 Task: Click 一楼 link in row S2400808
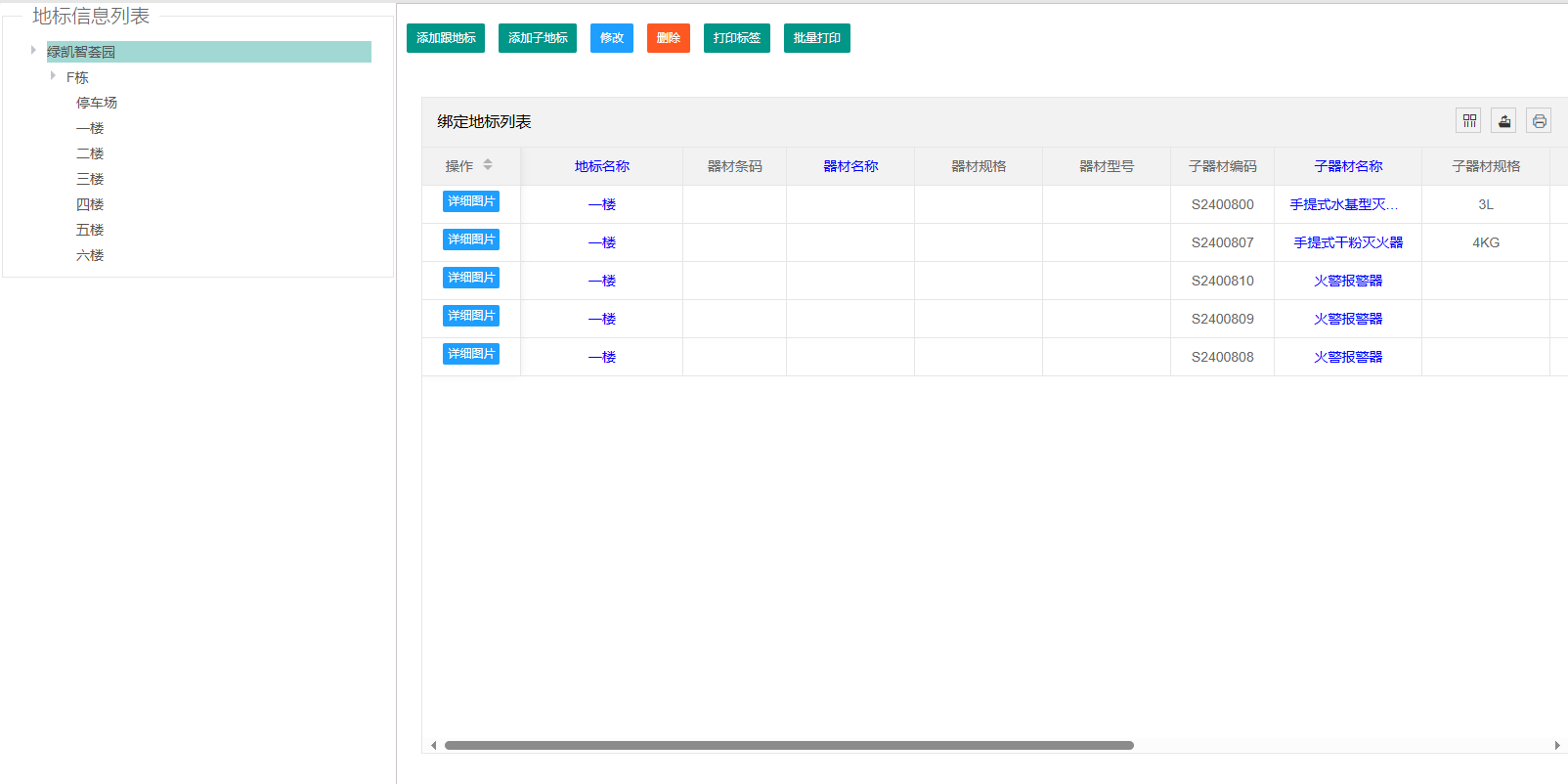pyautogui.click(x=602, y=357)
